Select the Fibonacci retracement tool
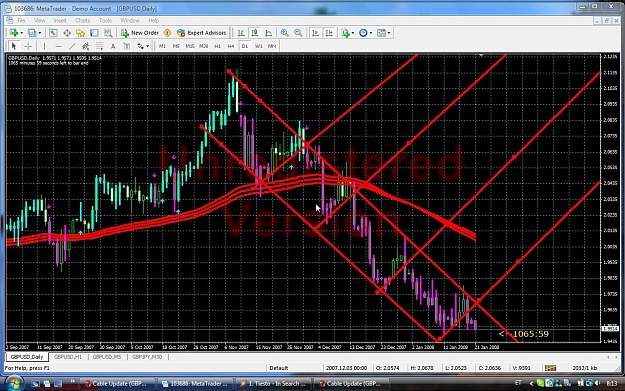Image resolution: width=625 pixels, height=391 pixels. click(x=99, y=46)
